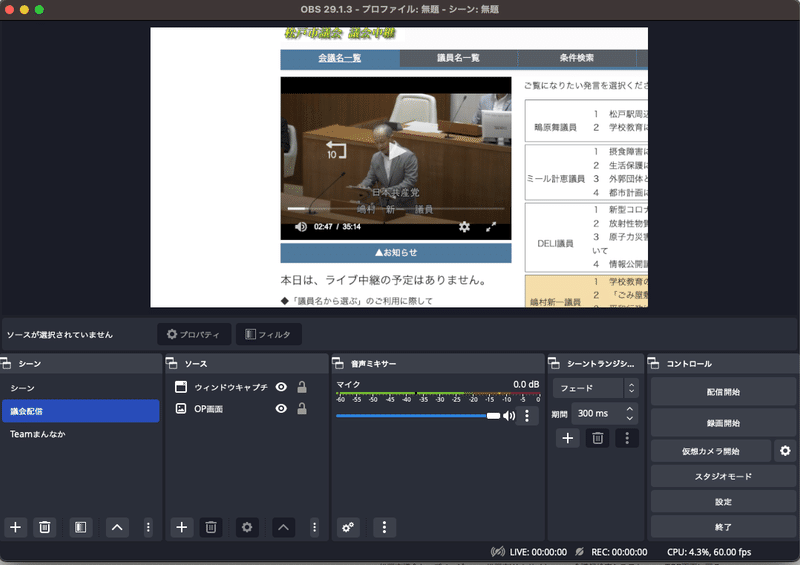800x565 pixels.
Task: Open フェード transition dropdown
Action: tap(595, 388)
